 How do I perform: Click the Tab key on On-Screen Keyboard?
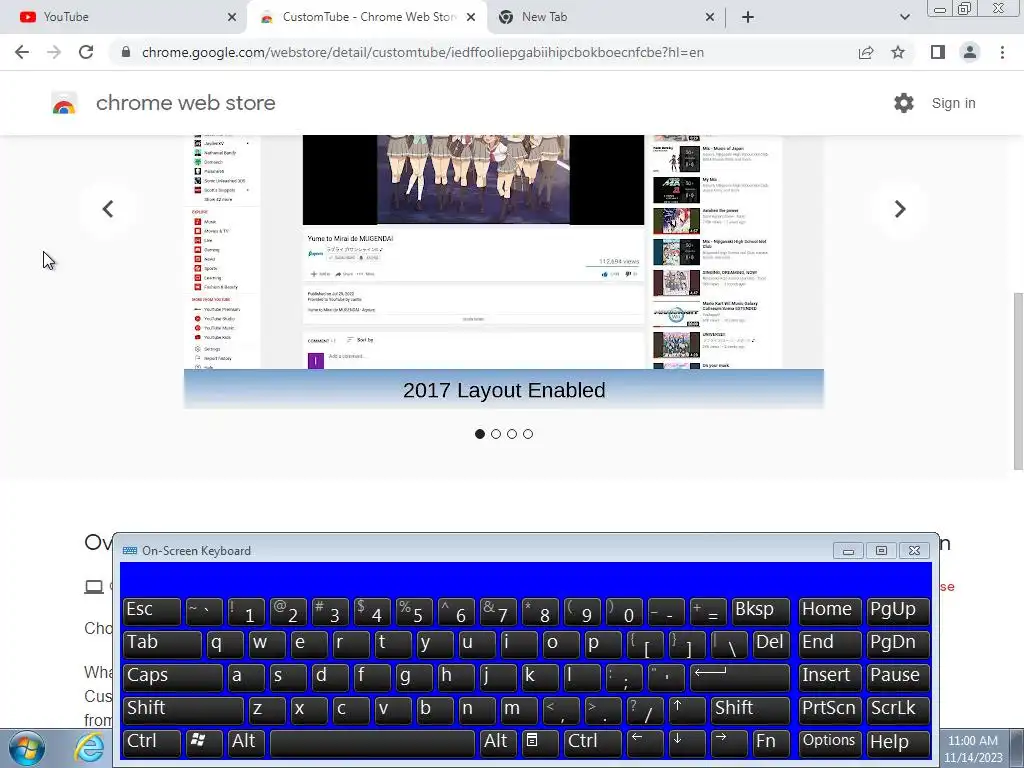click(162, 644)
